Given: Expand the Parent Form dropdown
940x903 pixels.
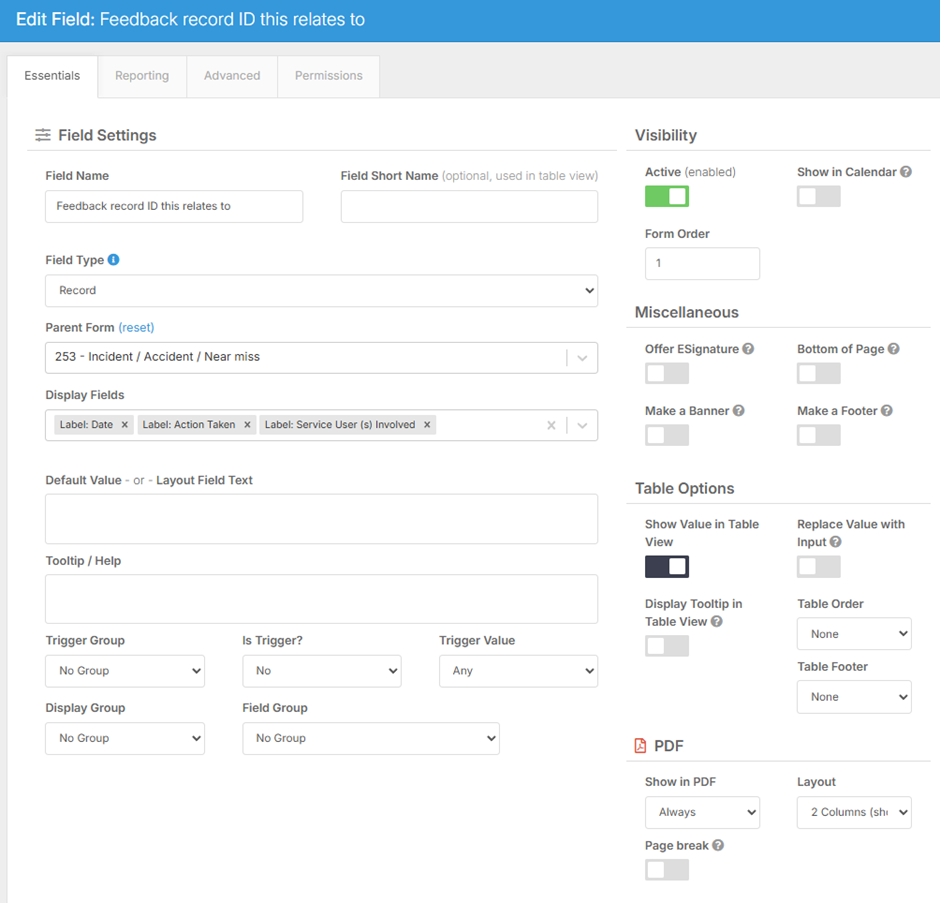Looking at the screenshot, I should point(582,358).
